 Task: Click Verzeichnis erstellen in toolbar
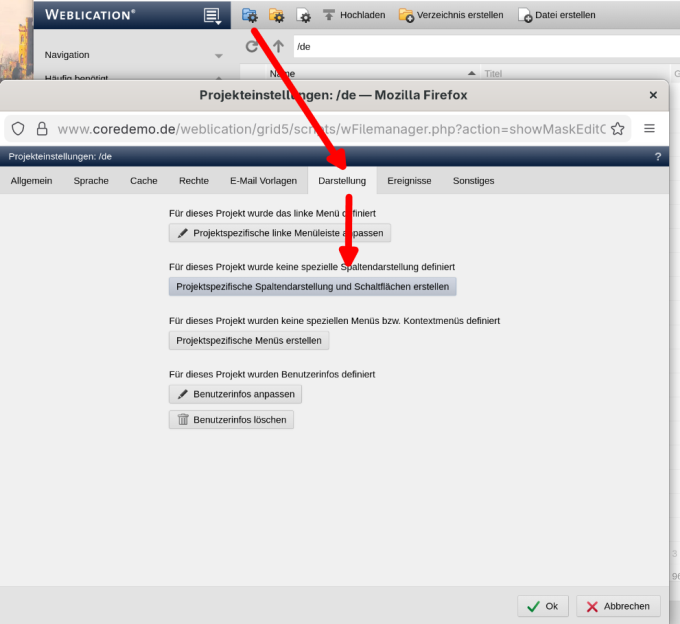pos(451,15)
